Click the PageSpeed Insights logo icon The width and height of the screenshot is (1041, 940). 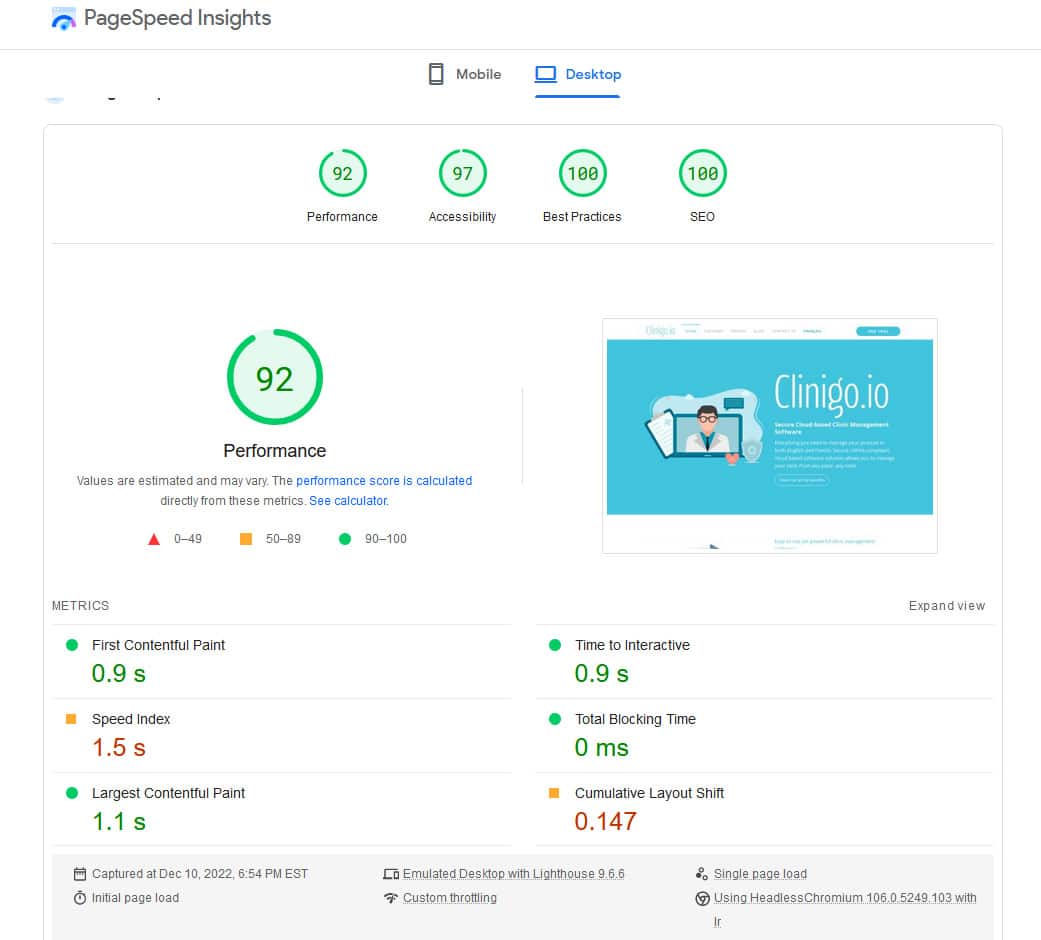(x=63, y=19)
